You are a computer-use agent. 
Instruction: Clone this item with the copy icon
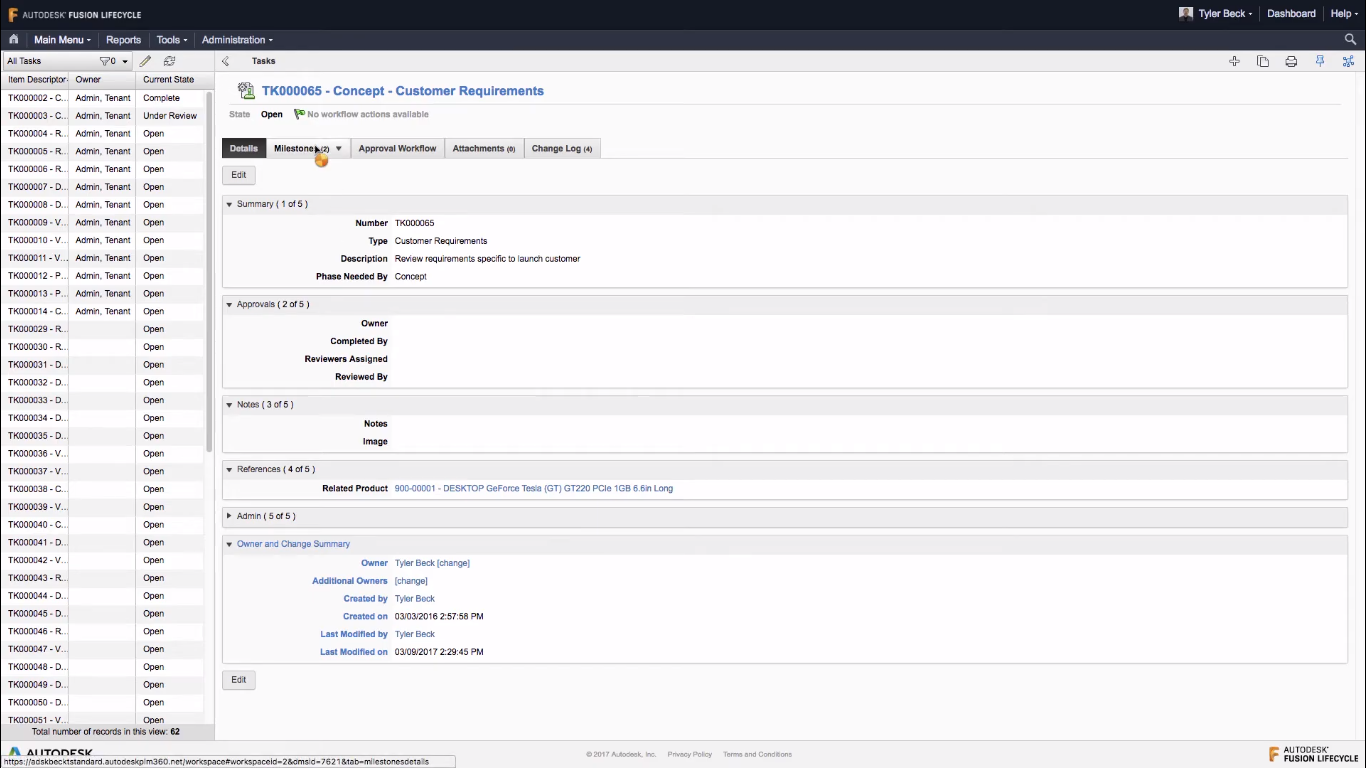tap(1263, 61)
